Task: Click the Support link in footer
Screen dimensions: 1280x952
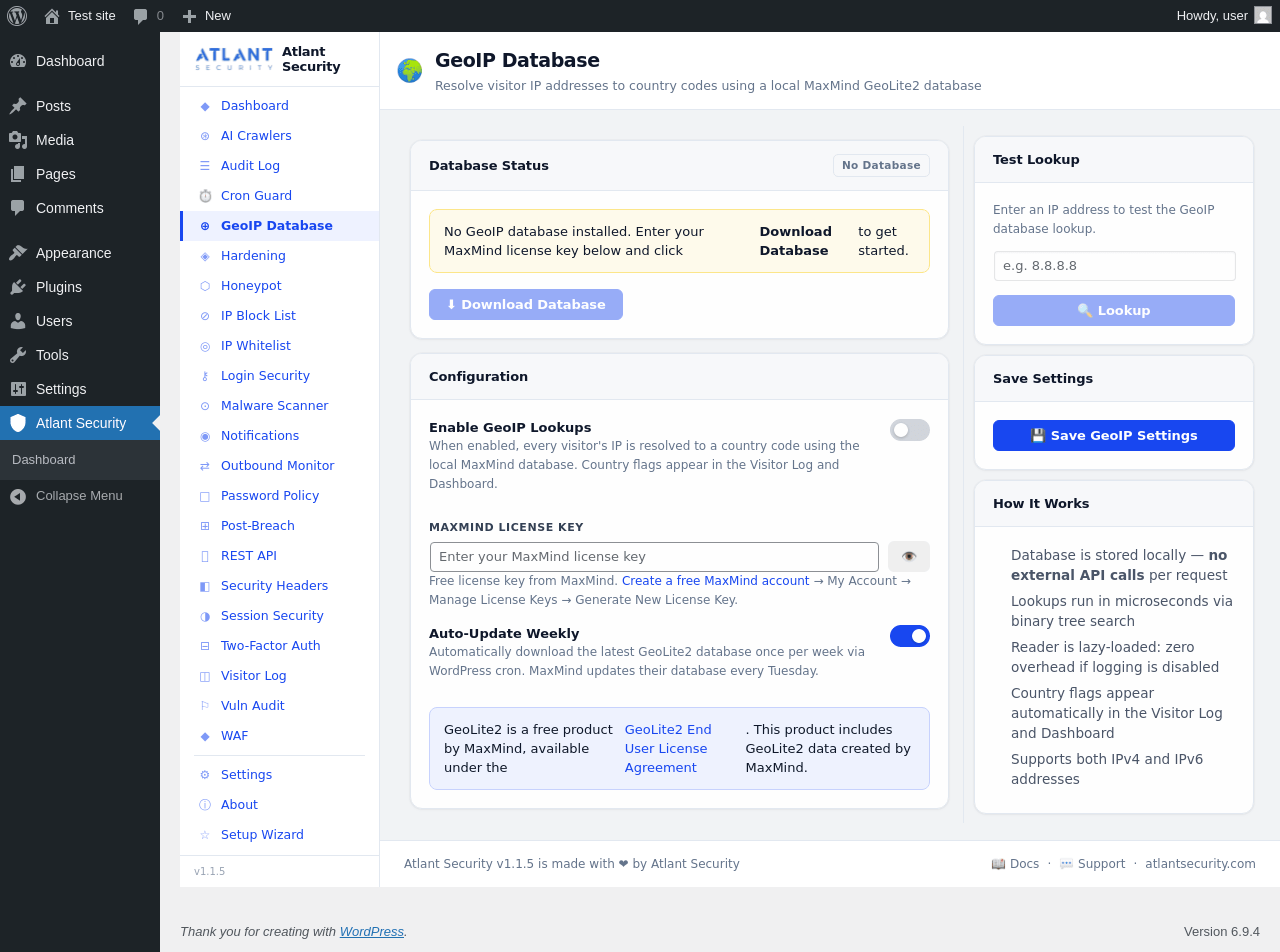Action: coord(1092,864)
